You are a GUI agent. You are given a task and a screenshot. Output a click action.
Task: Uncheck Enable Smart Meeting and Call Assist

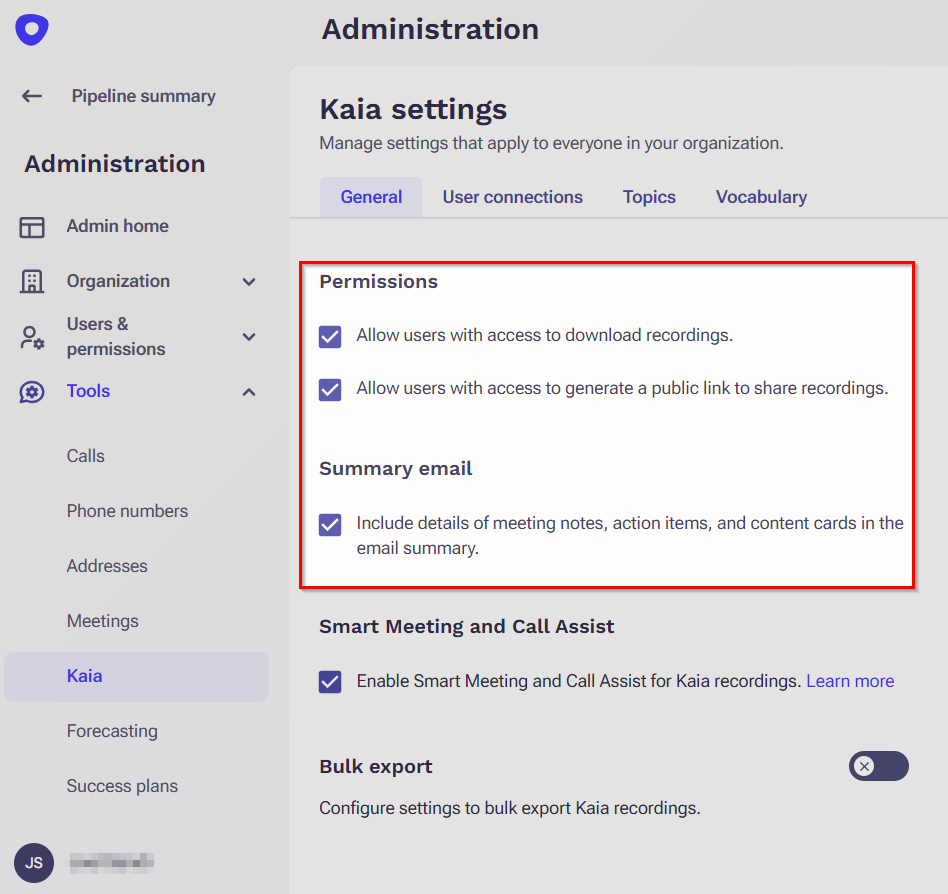pyautogui.click(x=330, y=682)
